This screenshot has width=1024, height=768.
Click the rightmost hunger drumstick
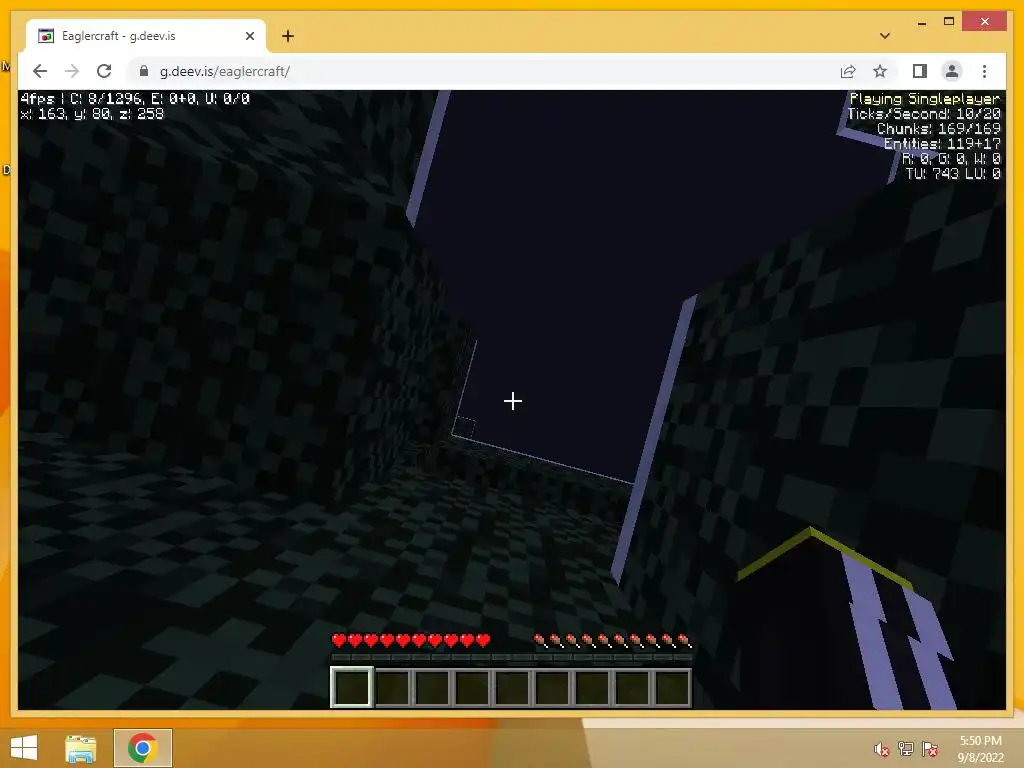tap(684, 641)
